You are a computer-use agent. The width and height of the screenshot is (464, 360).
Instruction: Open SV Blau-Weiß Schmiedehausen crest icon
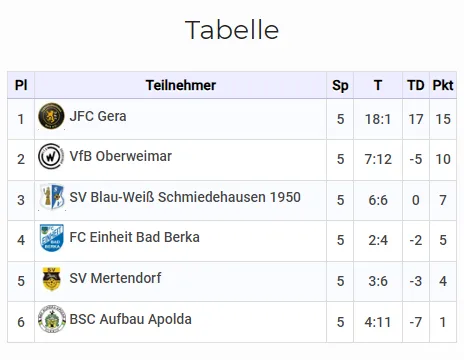click(52, 197)
